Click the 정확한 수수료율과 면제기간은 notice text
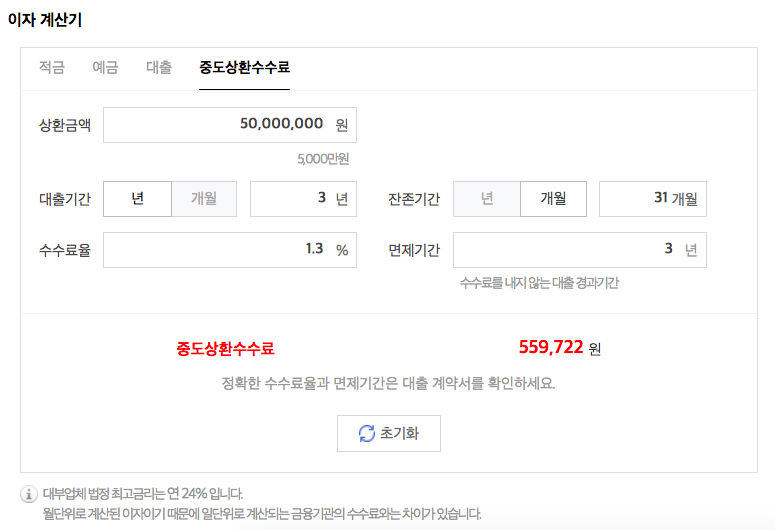 388,383
